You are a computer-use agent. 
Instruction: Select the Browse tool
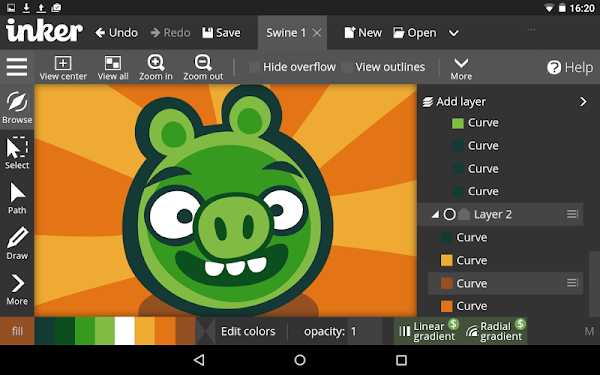pos(17,107)
